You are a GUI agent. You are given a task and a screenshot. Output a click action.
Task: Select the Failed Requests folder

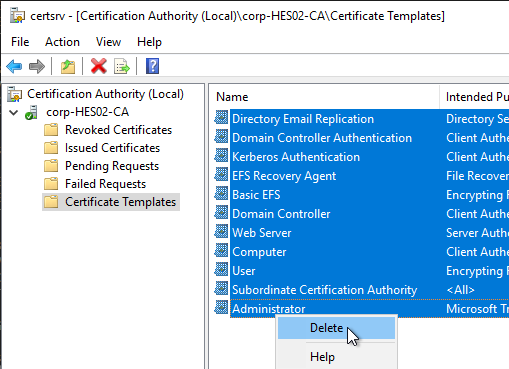click(x=105, y=184)
